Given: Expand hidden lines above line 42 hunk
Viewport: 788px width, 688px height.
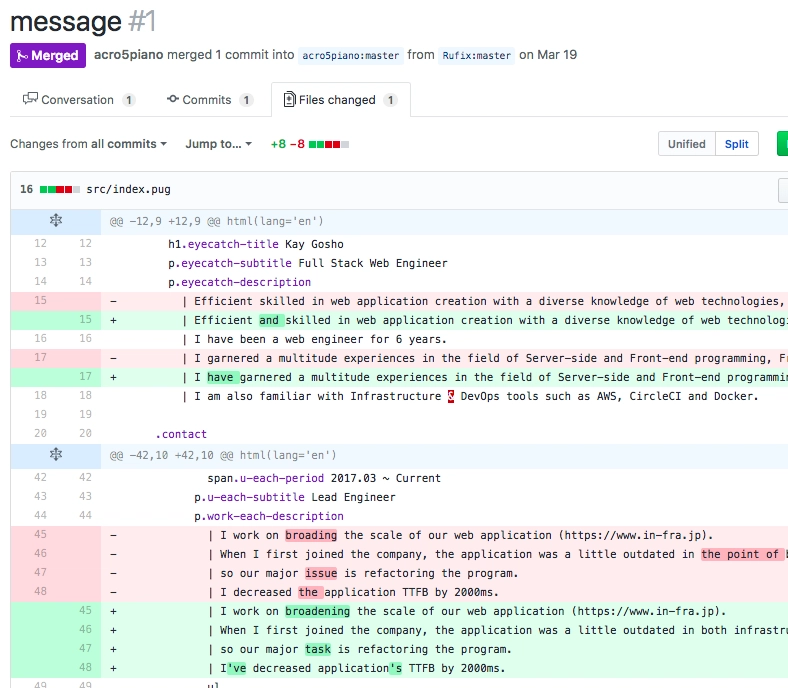Looking at the screenshot, I should 56,455.
